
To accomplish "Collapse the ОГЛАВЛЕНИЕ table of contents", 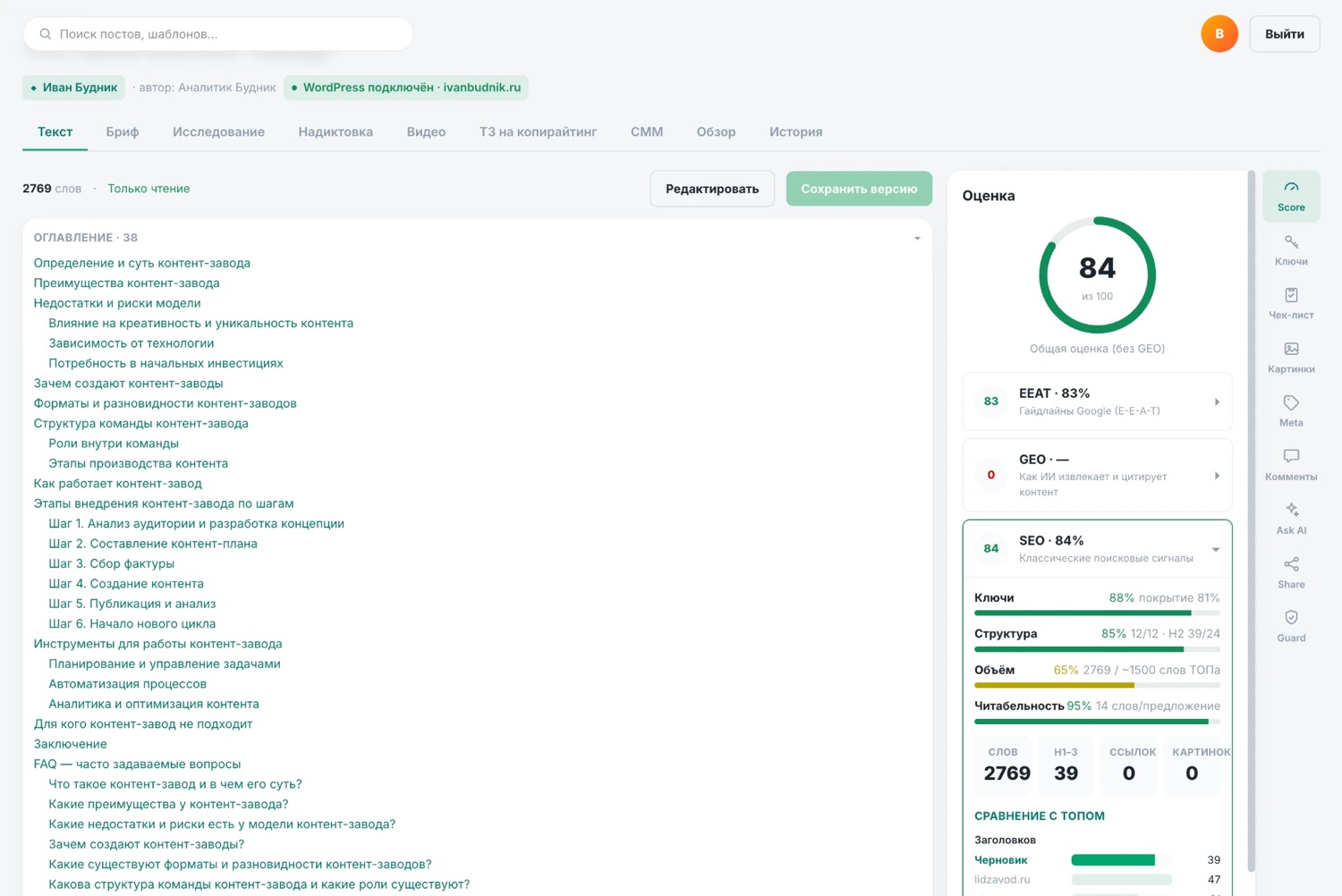I will point(917,238).
